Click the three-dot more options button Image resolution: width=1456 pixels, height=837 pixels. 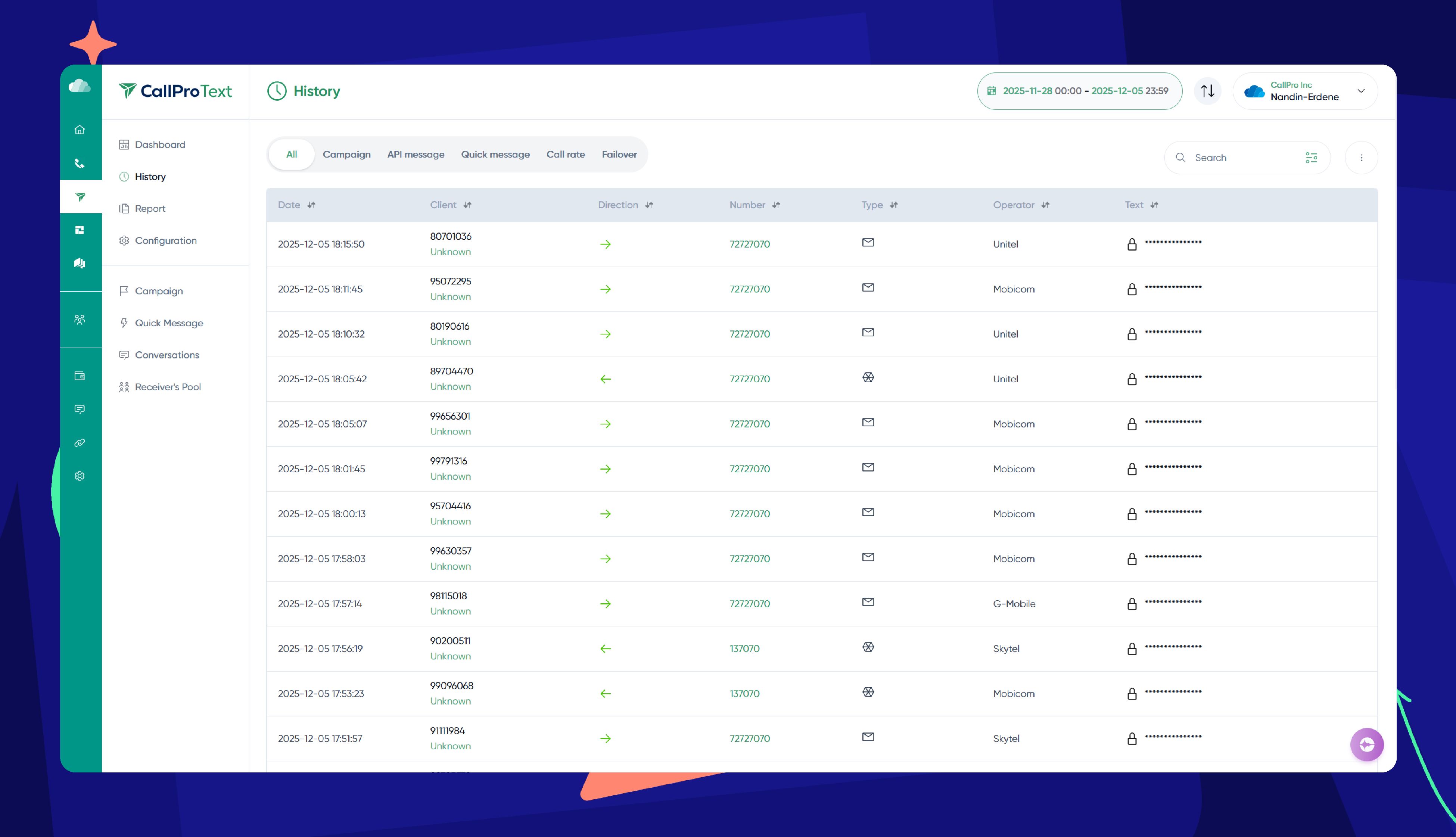coord(1361,158)
